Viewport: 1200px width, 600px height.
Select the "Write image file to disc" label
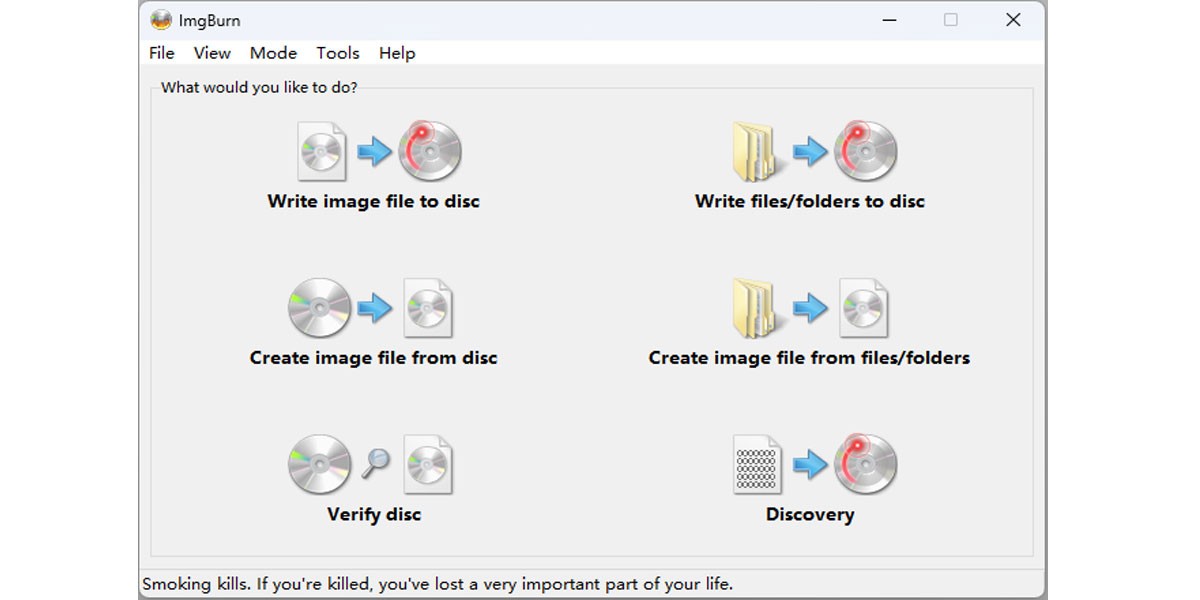coord(374,201)
